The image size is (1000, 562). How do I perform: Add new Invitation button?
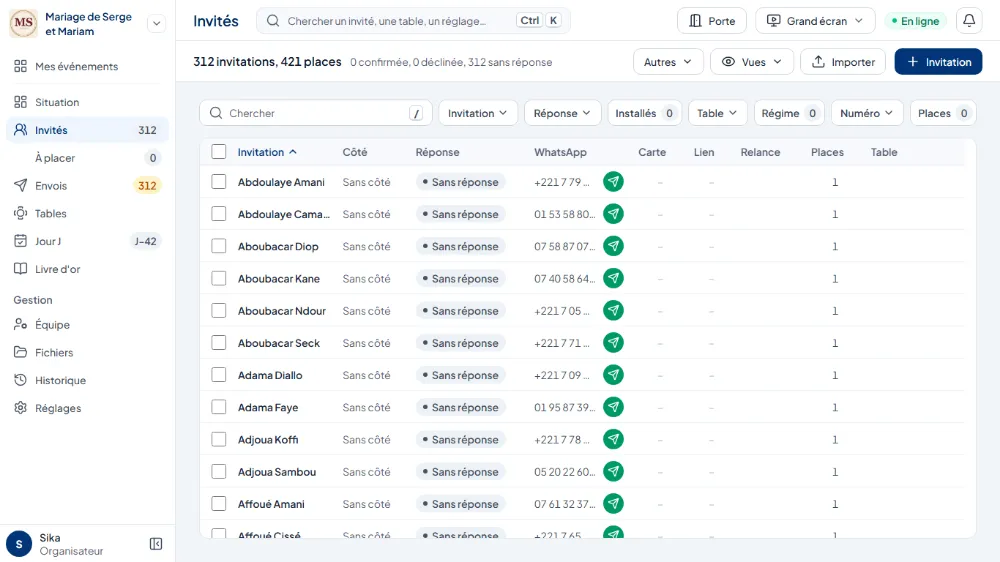938,62
